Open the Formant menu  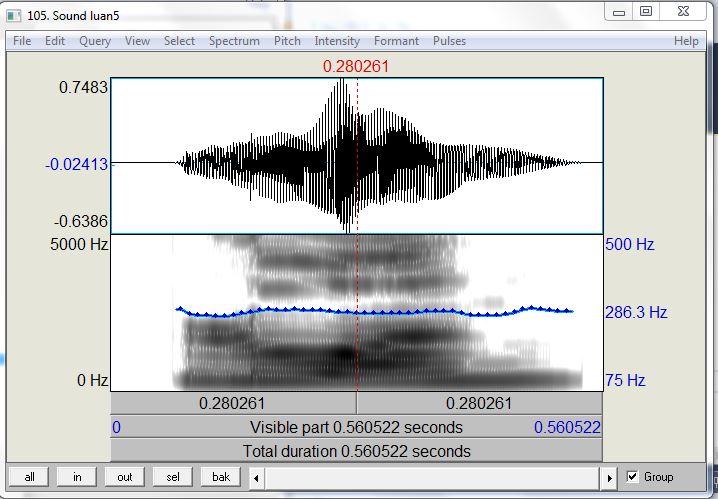point(396,41)
